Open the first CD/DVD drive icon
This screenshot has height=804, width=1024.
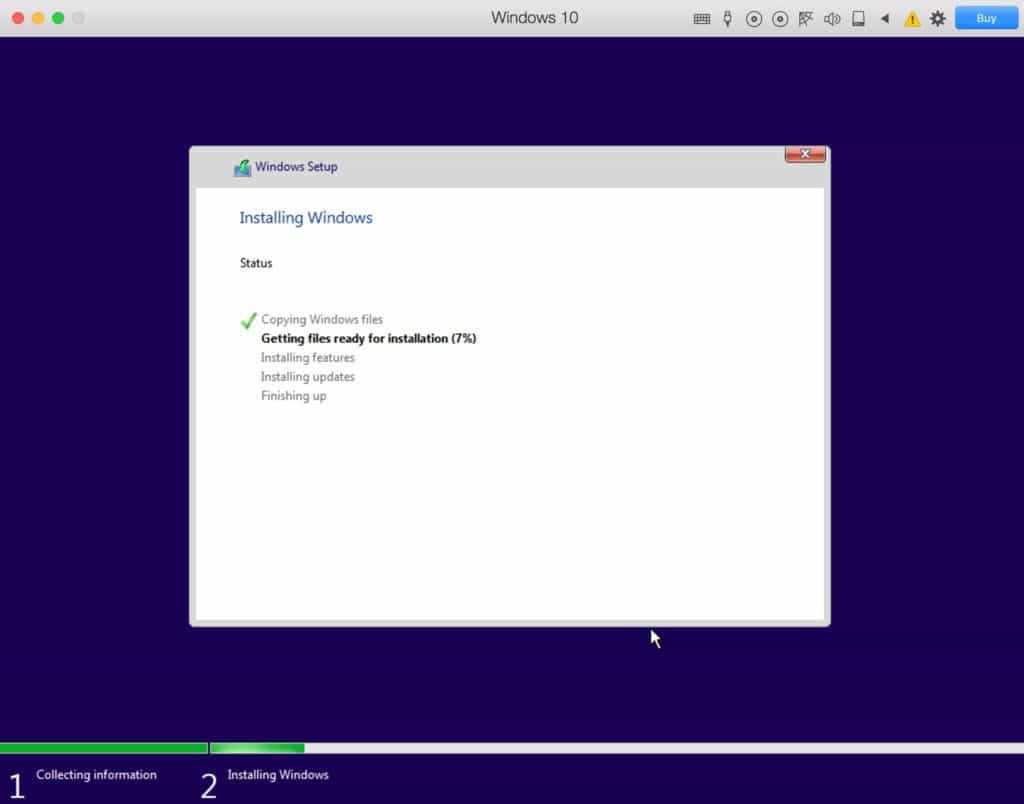point(754,19)
